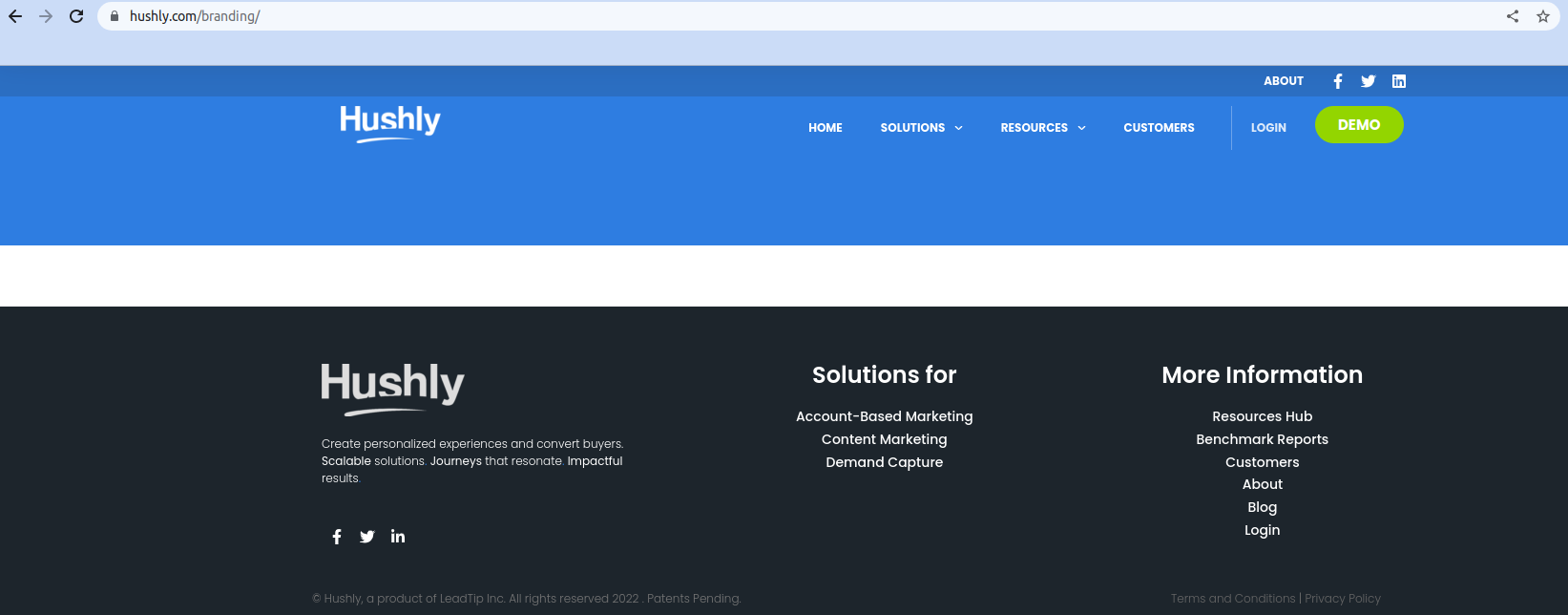Open Benchmark Reports footer link

(1263, 439)
